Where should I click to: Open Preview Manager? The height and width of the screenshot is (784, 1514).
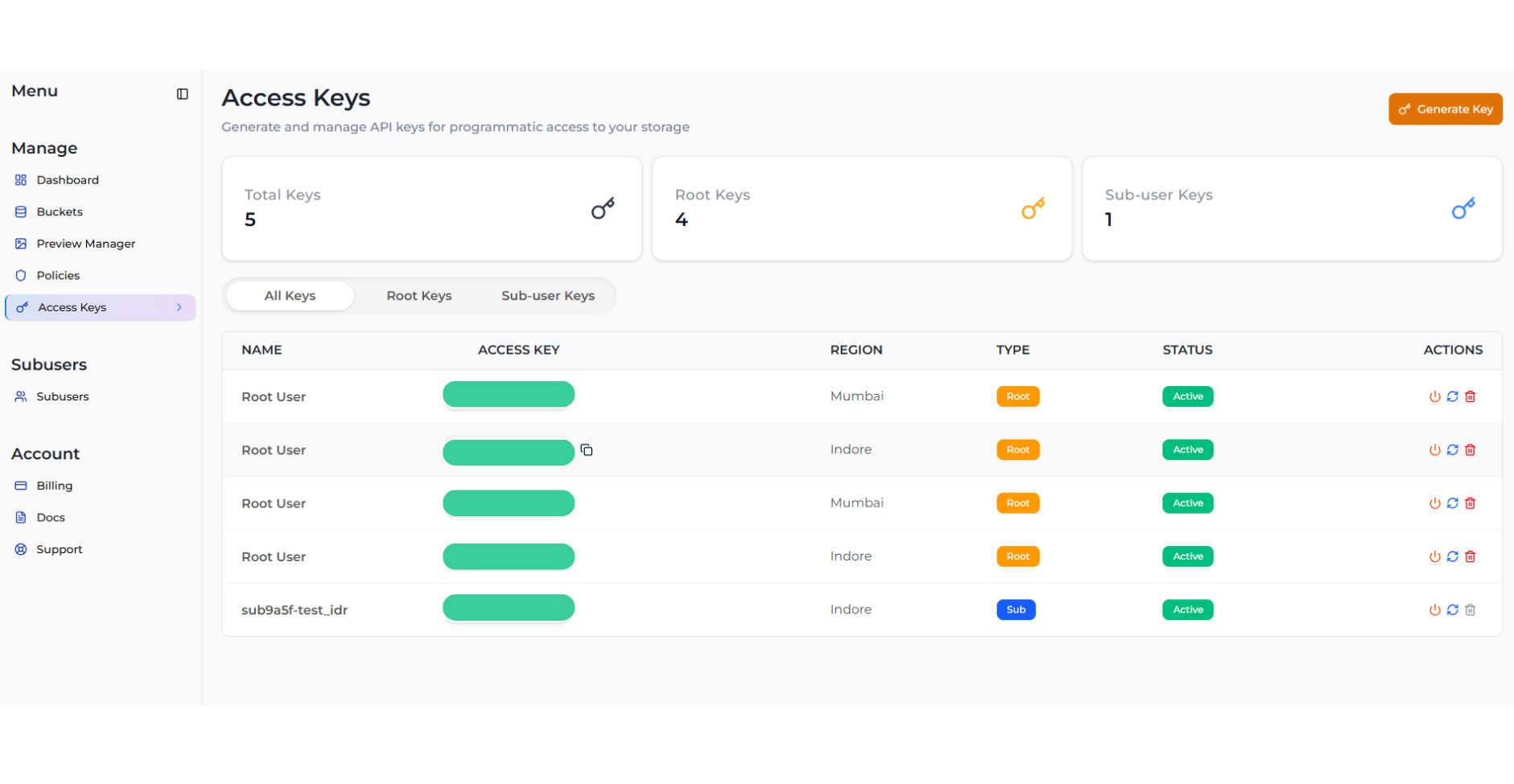tap(85, 244)
